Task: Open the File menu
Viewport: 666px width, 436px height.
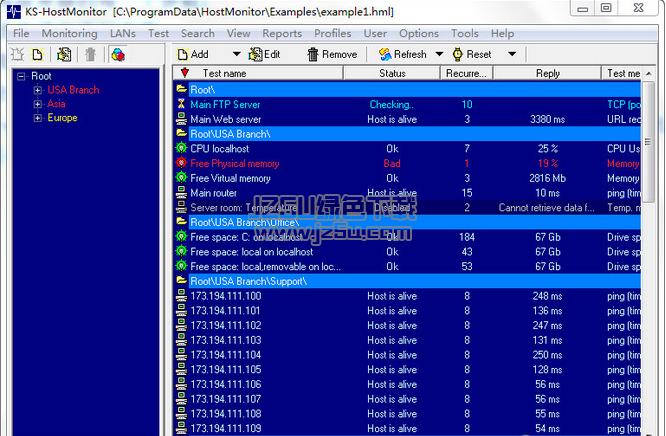Action: 21,33
